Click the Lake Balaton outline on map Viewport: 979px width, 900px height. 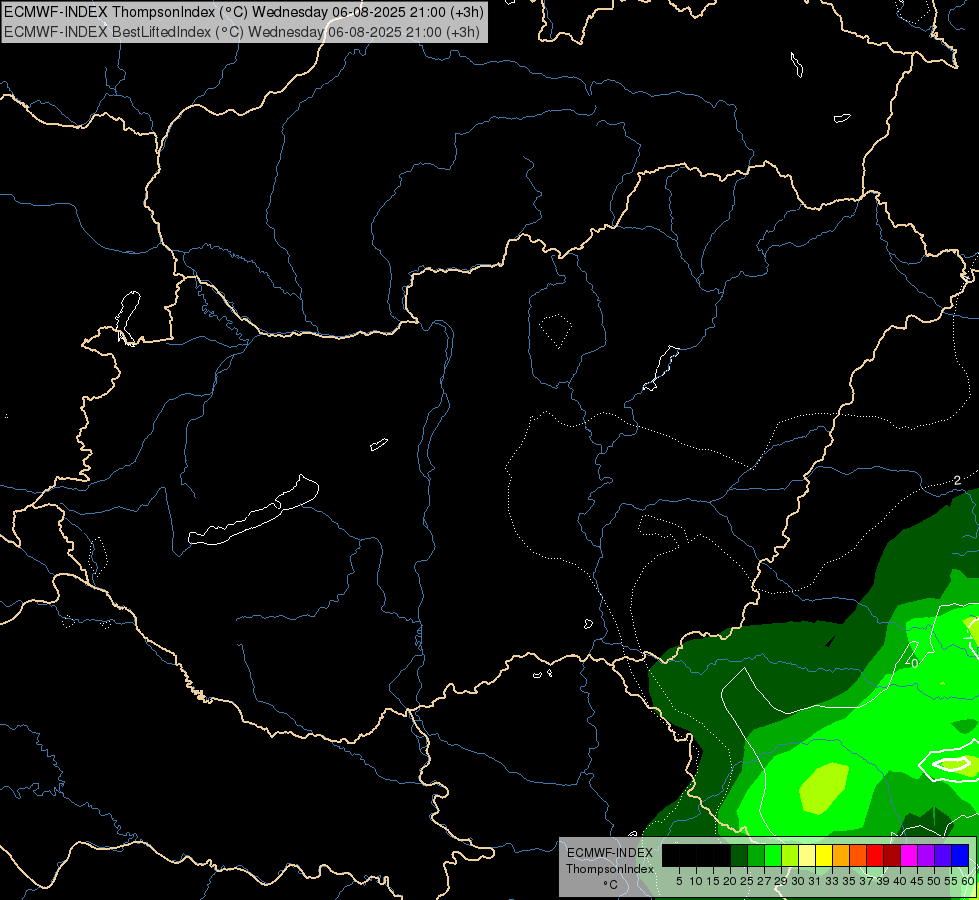pos(253,511)
